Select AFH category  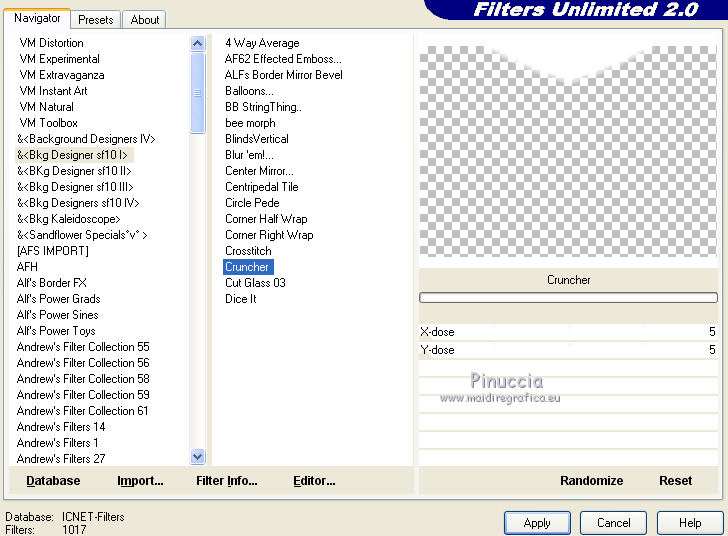pyautogui.click(x=27, y=267)
